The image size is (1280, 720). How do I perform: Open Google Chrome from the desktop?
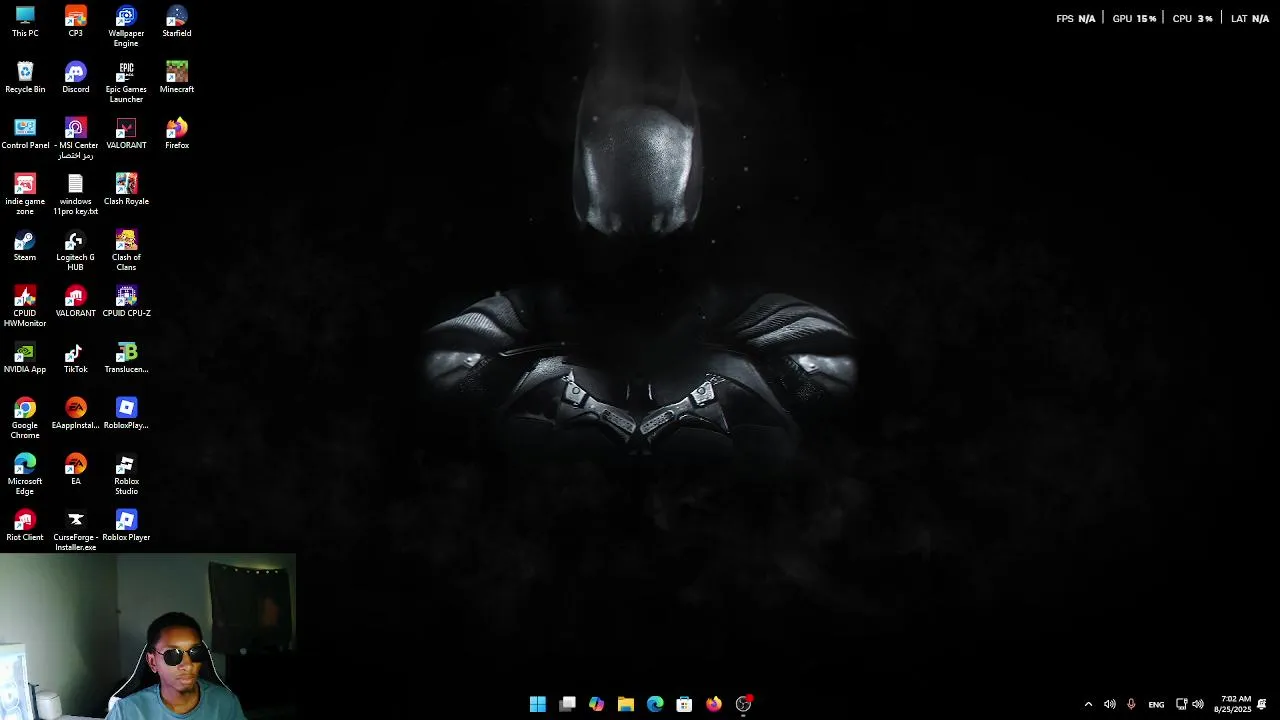pyautogui.click(x=25, y=418)
